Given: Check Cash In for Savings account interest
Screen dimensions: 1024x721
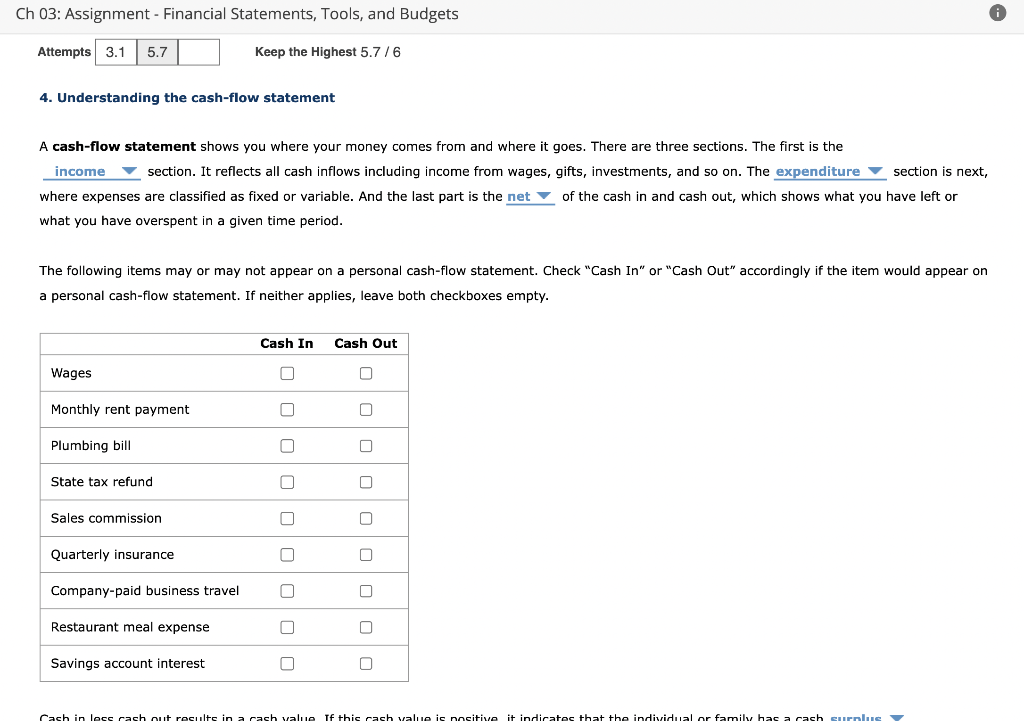Looking at the screenshot, I should 287,663.
